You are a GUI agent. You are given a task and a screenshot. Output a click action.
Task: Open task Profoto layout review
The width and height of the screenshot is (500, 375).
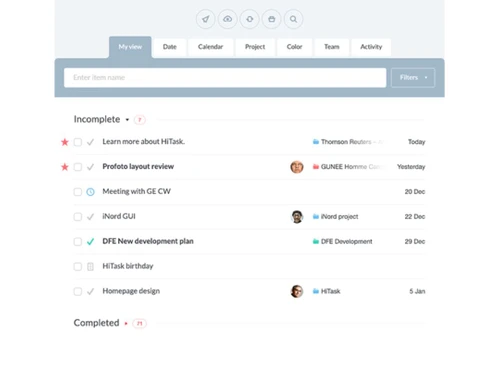138,167
